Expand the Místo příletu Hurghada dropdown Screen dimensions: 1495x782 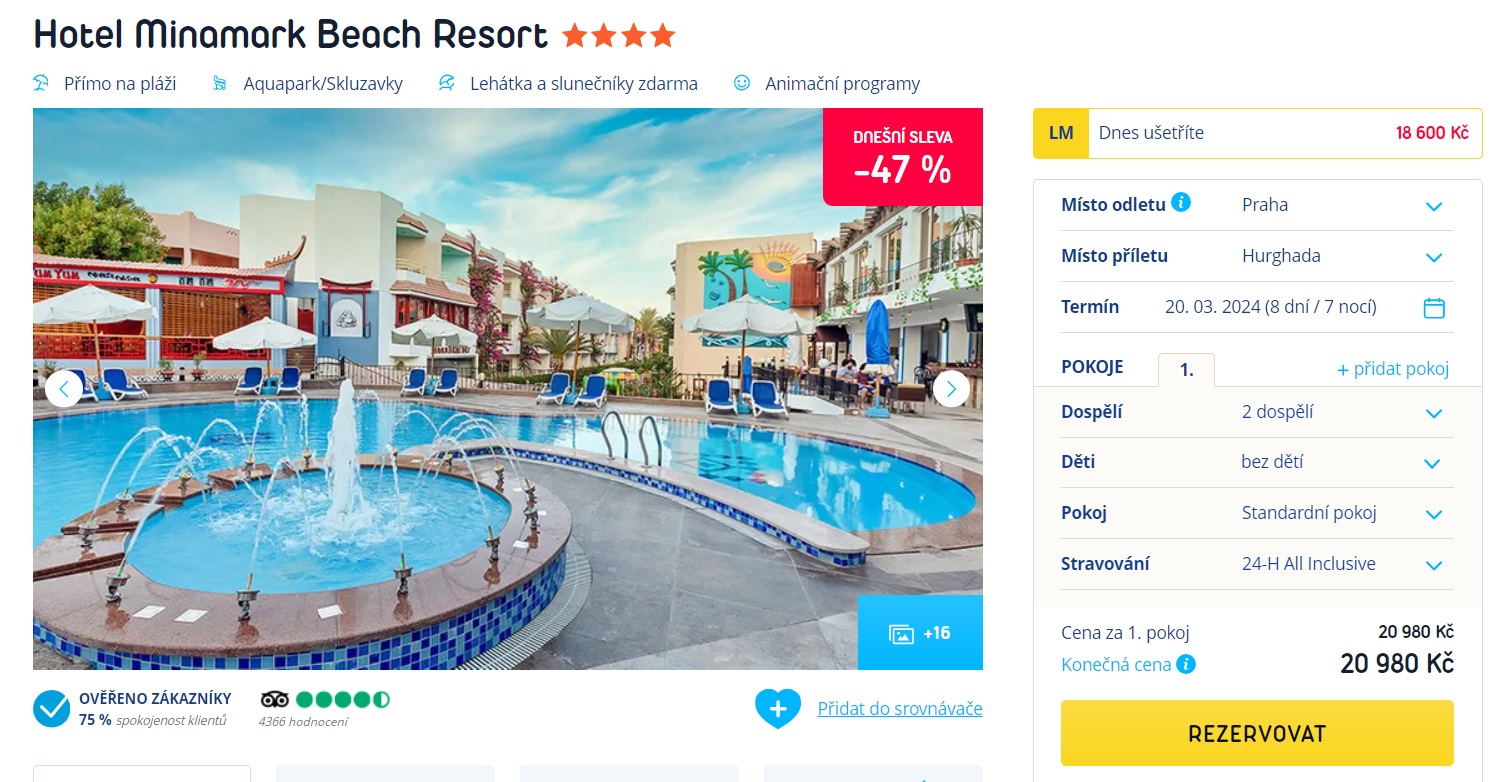coord(1257,256)
